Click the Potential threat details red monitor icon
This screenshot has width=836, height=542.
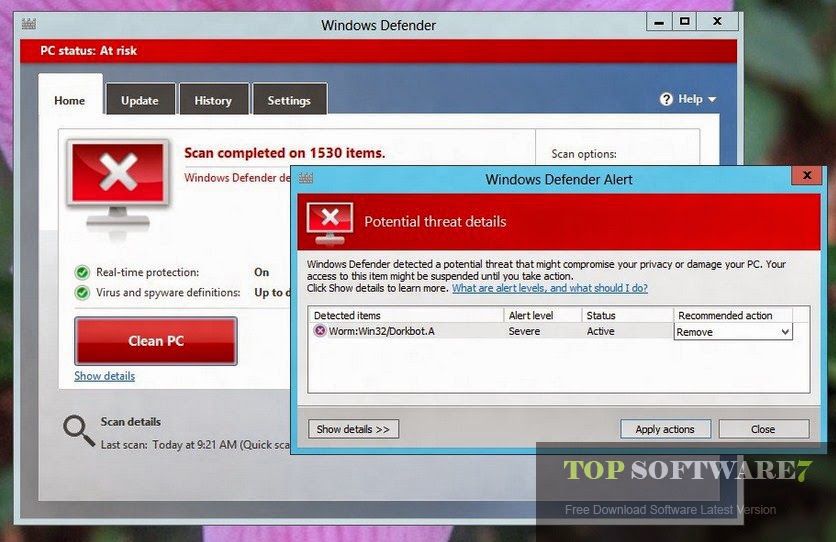tap(329, 223)
